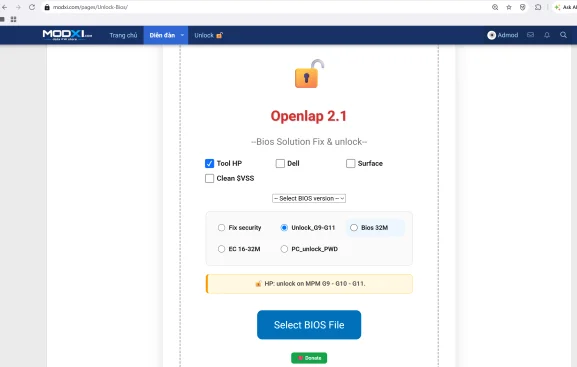Open the apps grid in bookmarks bar
Screen dimensions: 577x367
pos(14,20)
